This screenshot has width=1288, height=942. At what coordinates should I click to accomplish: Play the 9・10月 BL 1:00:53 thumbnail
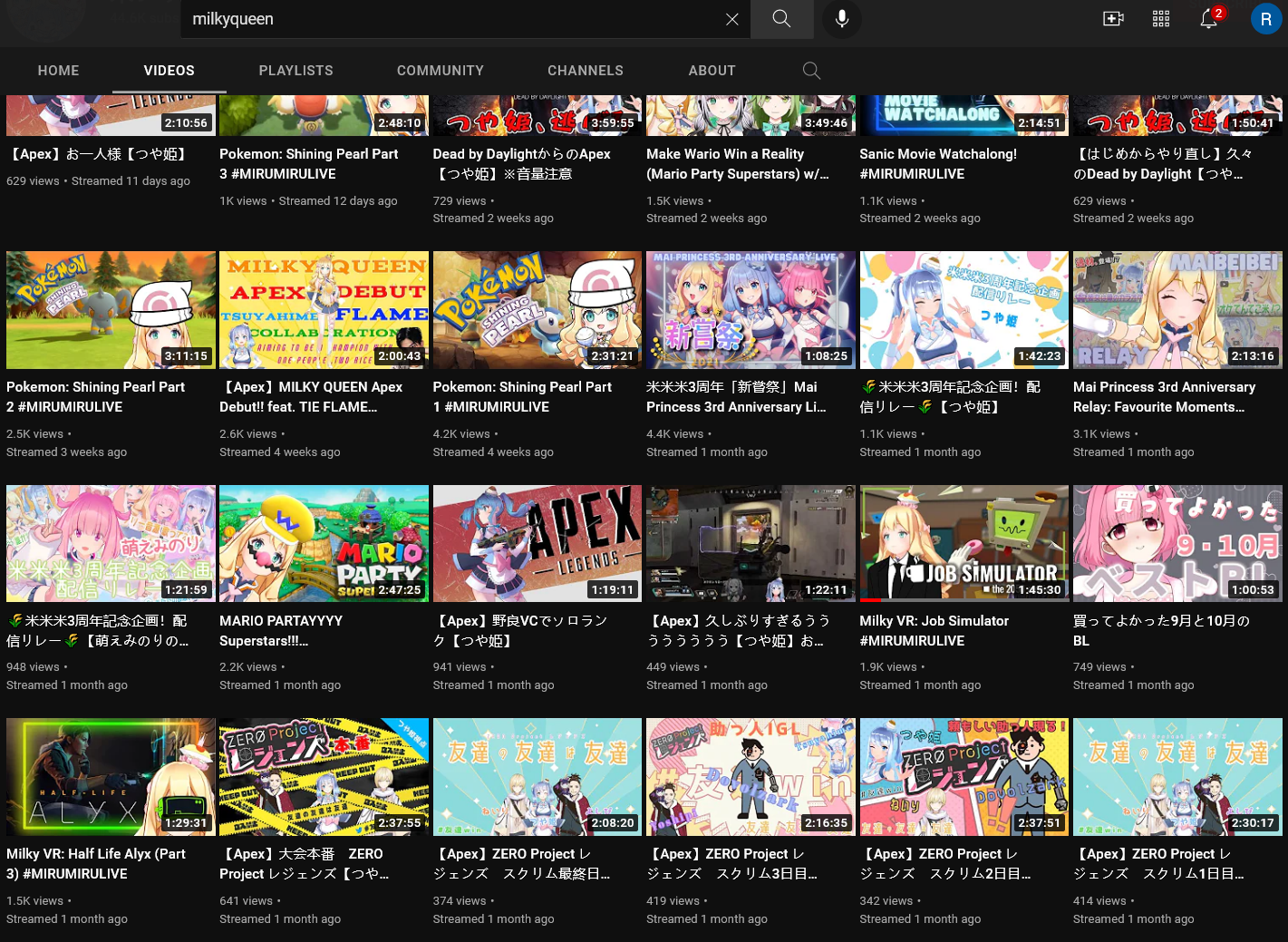(x=1177, y=543)
